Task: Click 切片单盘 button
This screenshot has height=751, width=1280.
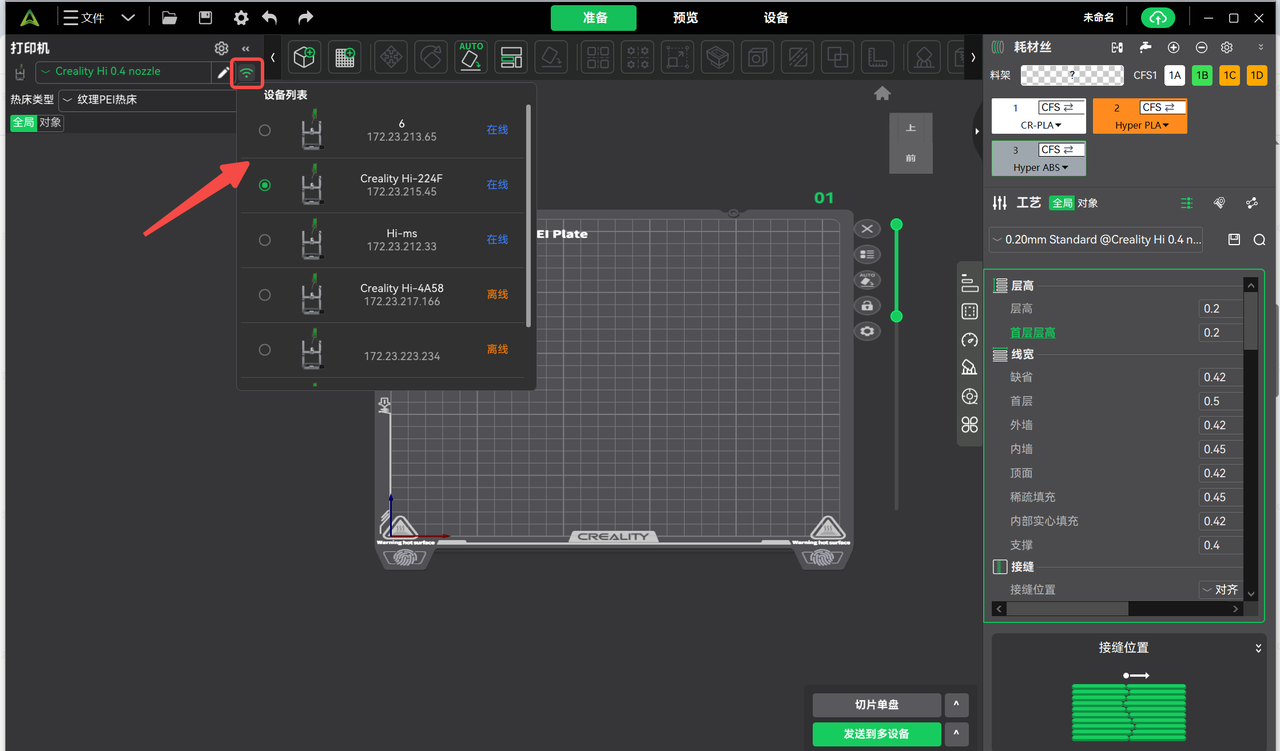Action: coord(877,705)
